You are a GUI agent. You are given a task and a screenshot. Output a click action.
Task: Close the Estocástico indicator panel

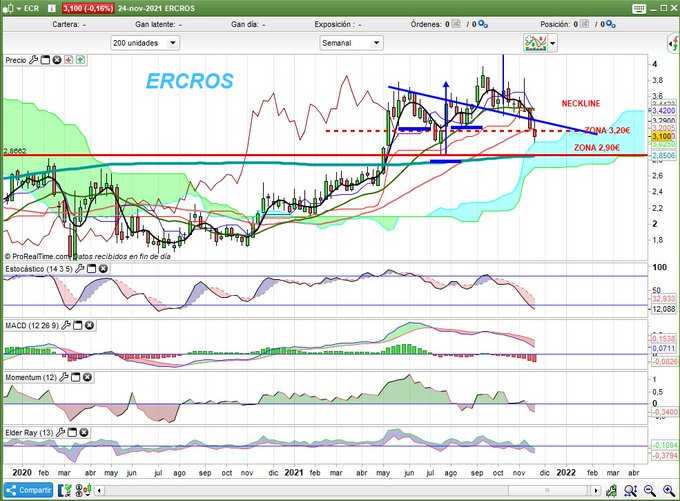[x=103, y=269]
